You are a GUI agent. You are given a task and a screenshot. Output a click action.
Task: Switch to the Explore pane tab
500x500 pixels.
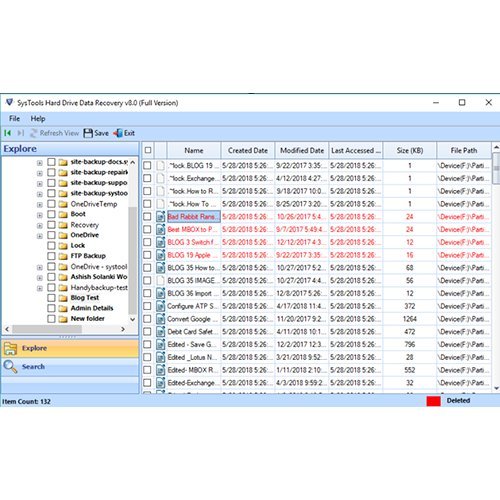point(70,348)
